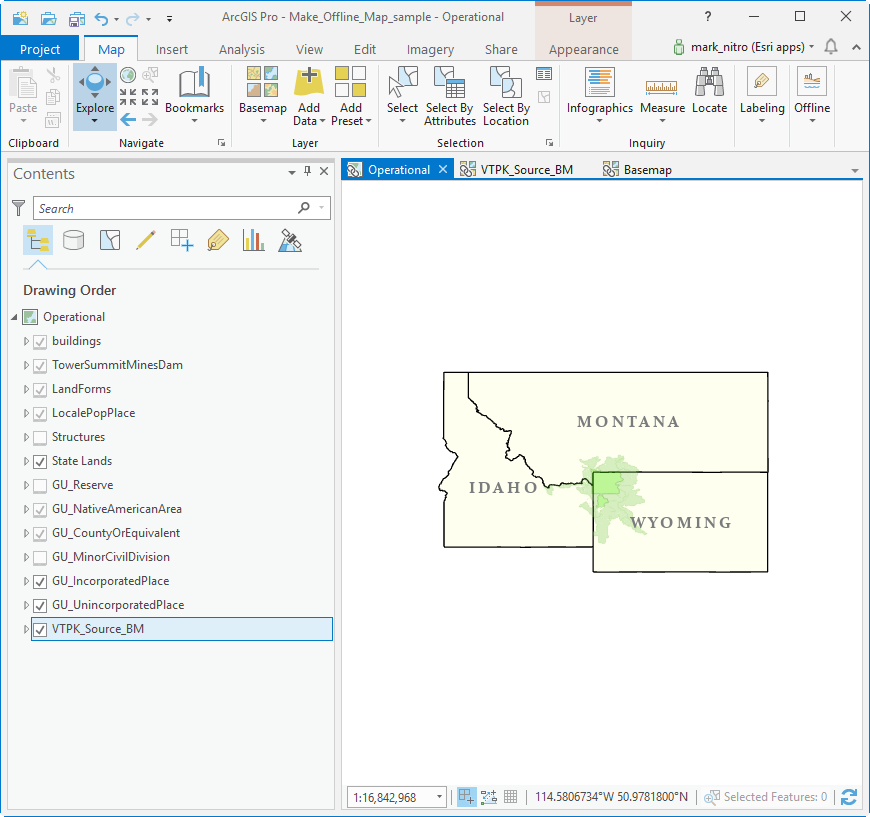Open the Offline map tool

[x=812, y=94]
